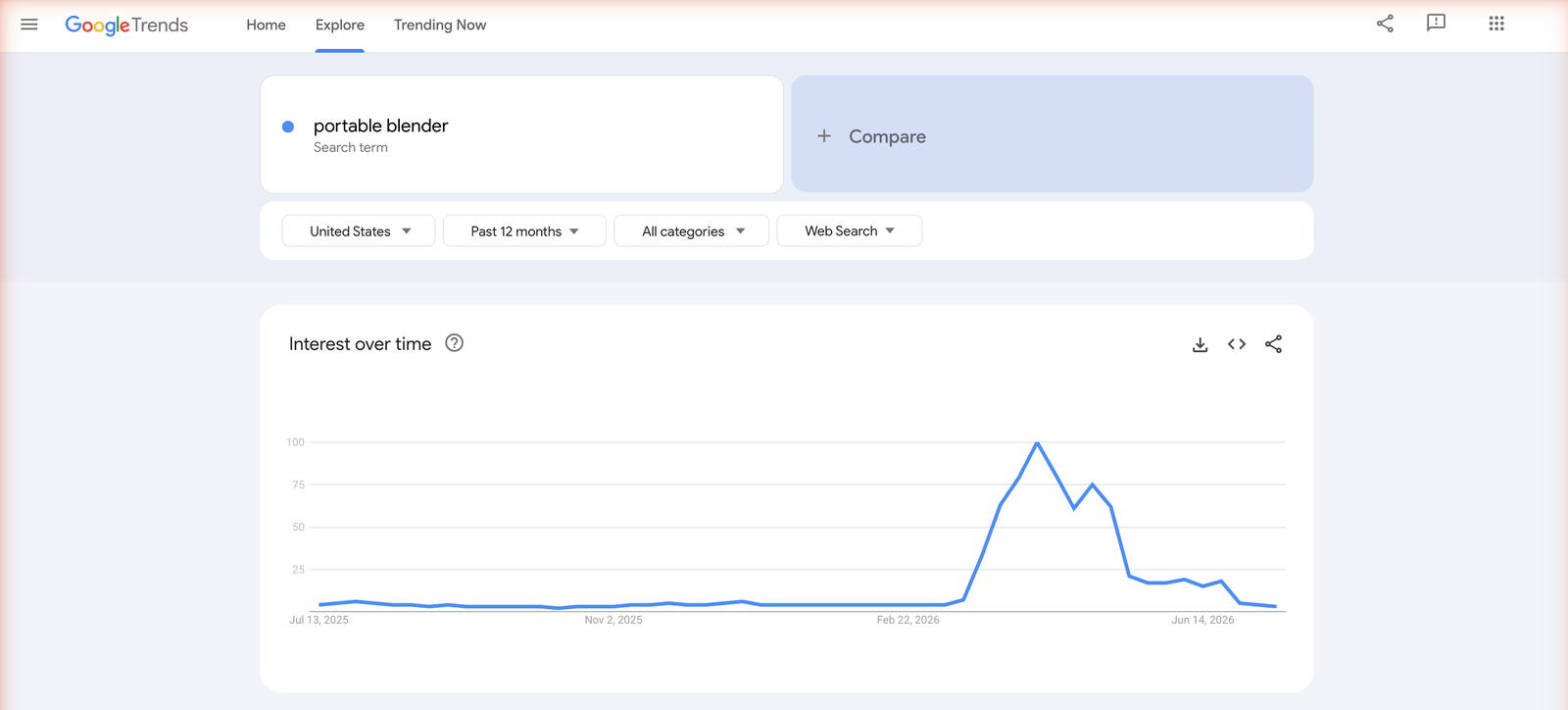Add a Compare search term

coord(1053,134)
